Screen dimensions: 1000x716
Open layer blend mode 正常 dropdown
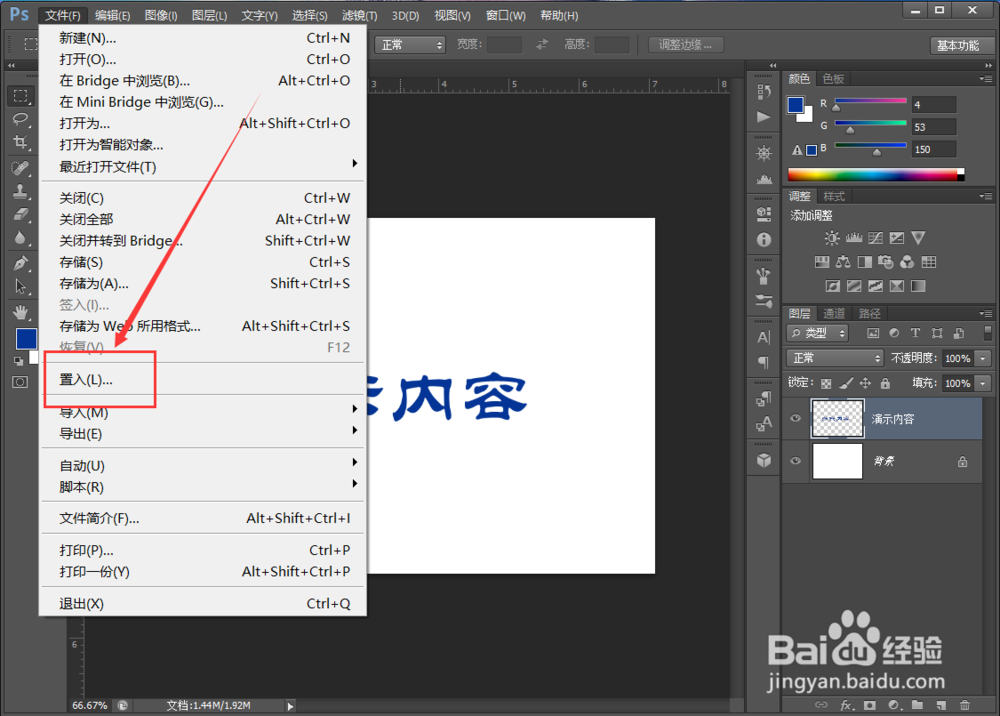tap(835, 358)
